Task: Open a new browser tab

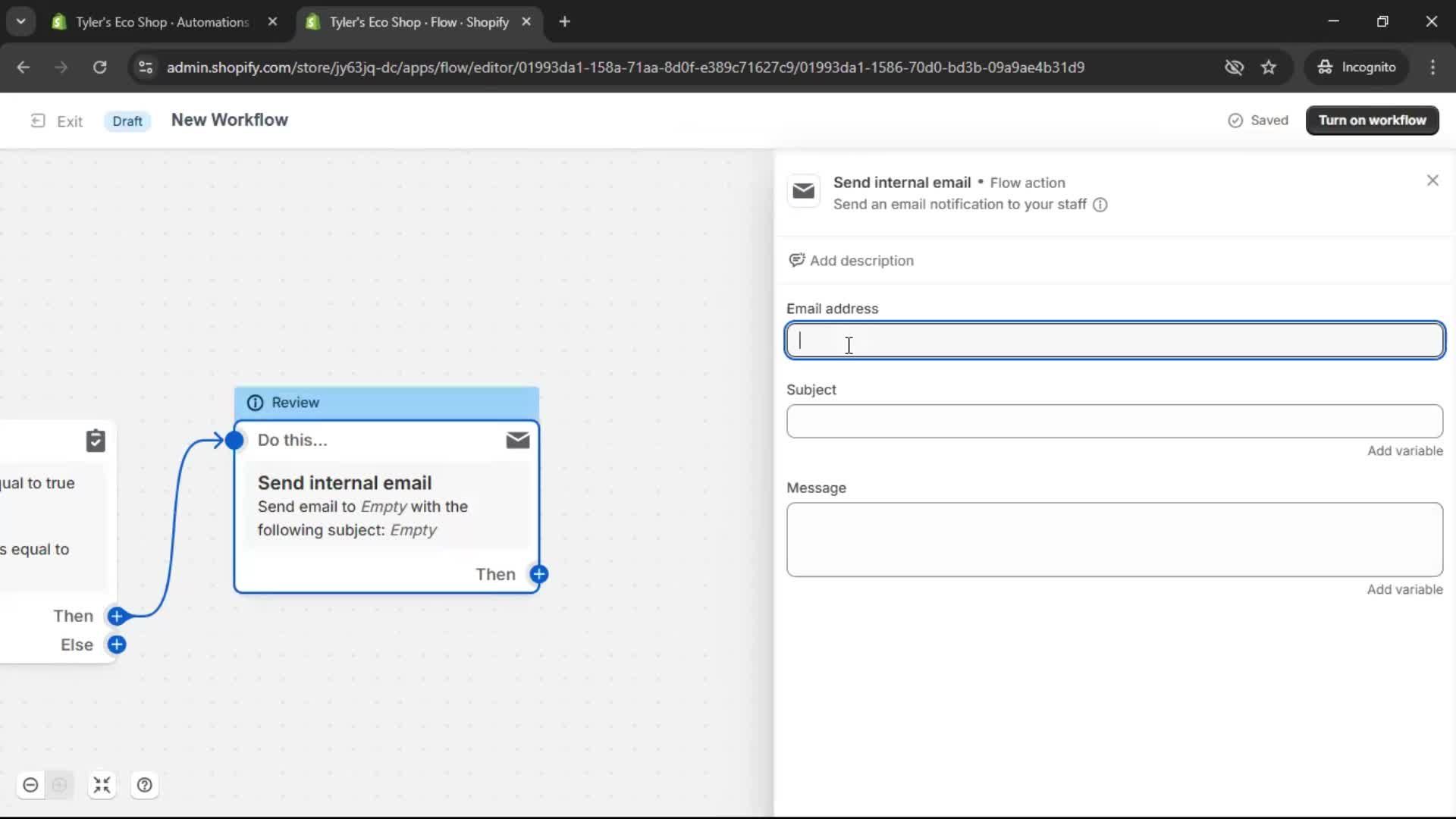Action: click(565, 21)
